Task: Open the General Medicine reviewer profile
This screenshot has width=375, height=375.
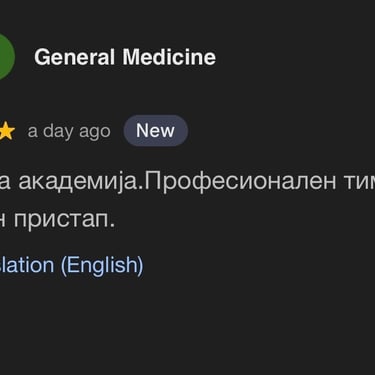Action: pos(125,57)
